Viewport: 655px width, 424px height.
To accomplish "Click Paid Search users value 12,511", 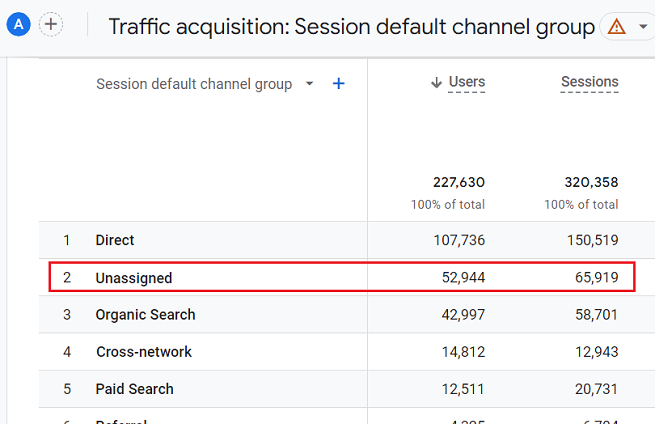I will [x=463, y=389].
